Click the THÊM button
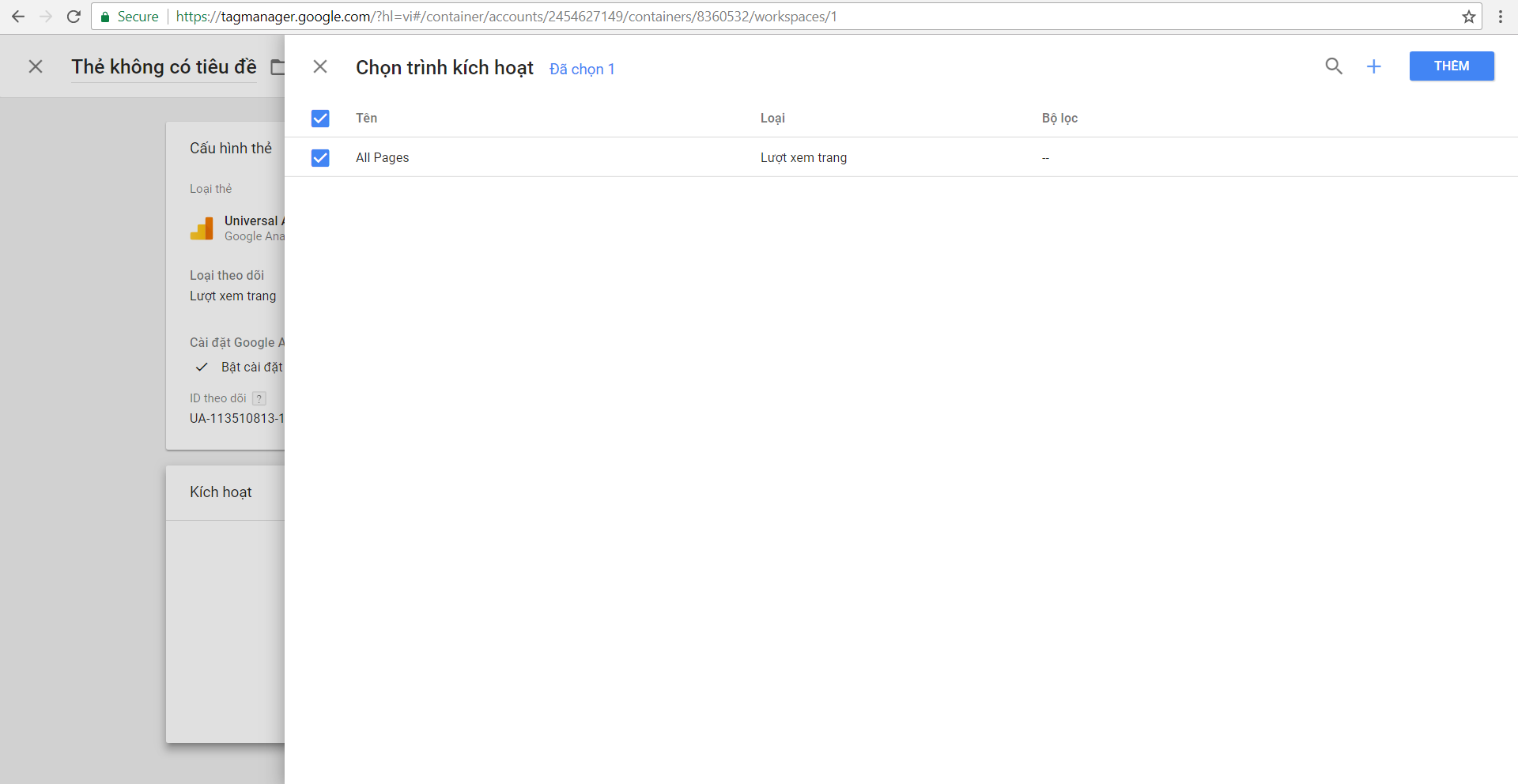Screen dimensions: 1518x784 pyautogui.click(x=1452, y=66)
